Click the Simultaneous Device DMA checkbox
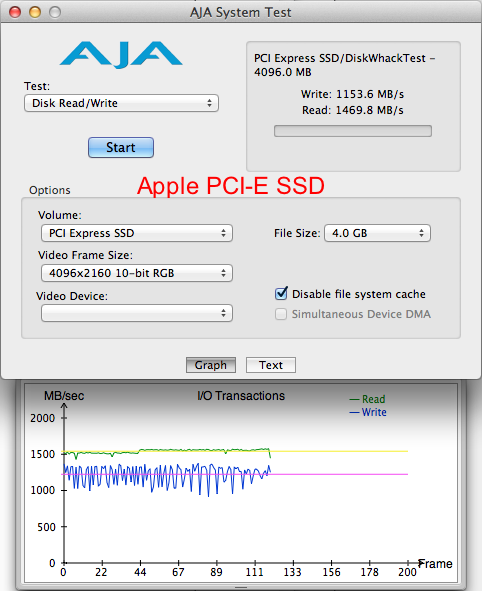482x591 pixels. 281,314
